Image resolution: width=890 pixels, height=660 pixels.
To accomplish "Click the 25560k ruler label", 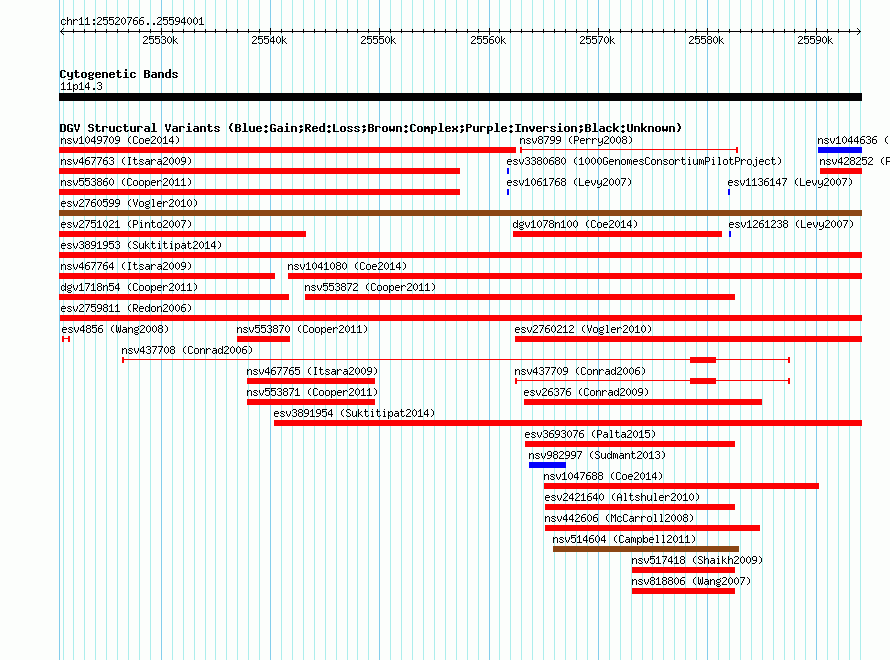I will [x=488, y=40].
